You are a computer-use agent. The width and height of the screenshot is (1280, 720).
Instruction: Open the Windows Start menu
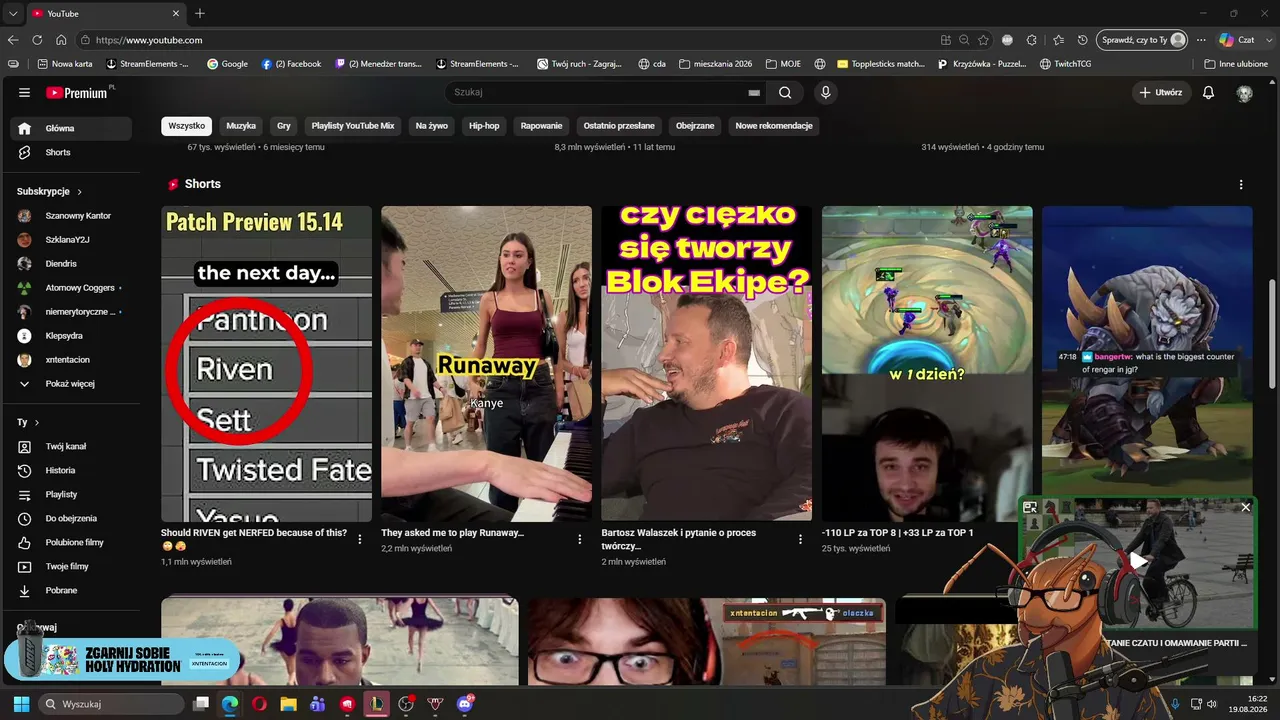click(x=21, y=704)
